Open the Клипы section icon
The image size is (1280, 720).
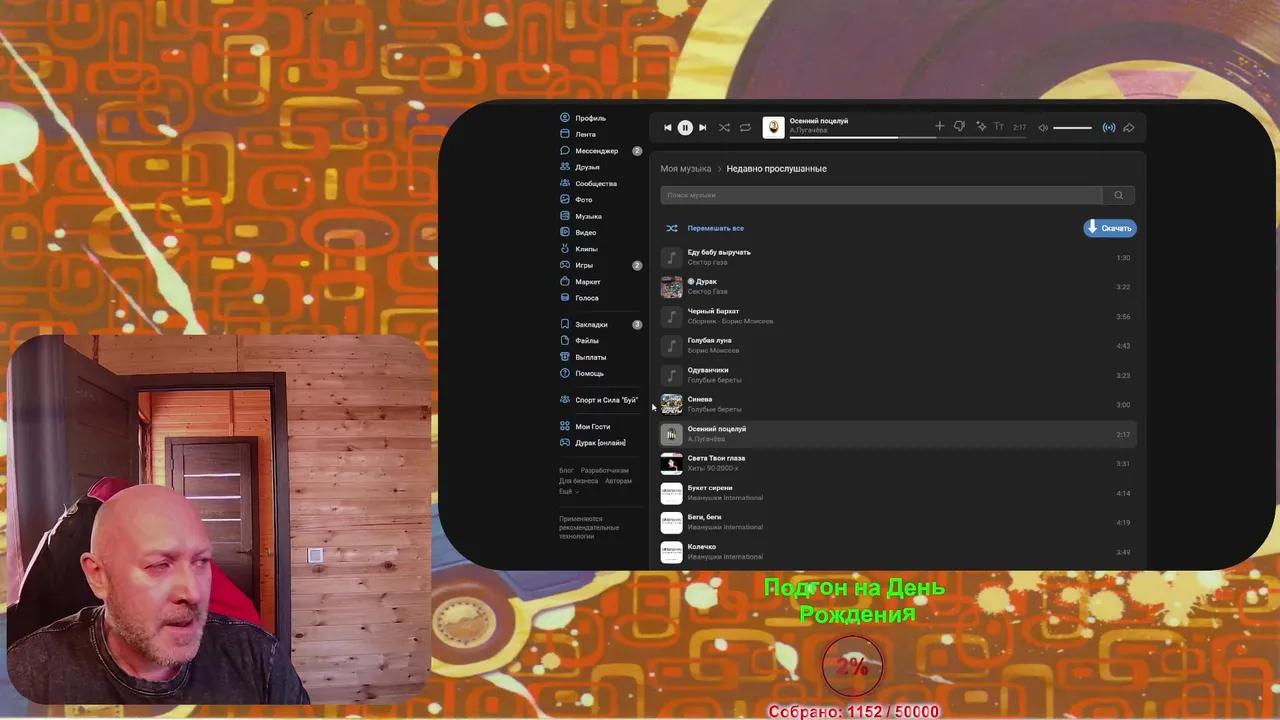(565, 249)
